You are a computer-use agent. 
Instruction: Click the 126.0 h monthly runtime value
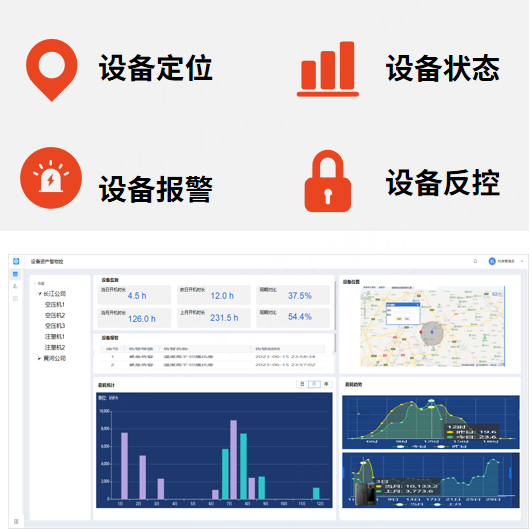(x=142, y=319)
